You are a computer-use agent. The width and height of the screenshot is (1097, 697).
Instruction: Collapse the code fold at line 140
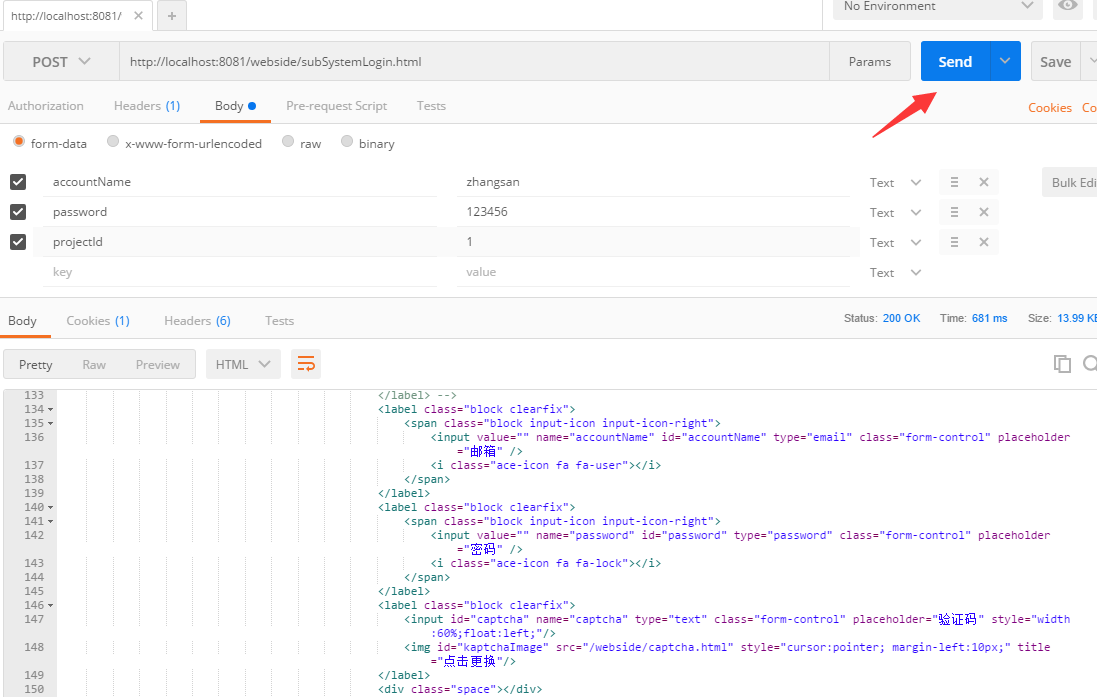(x=50, y=507)
